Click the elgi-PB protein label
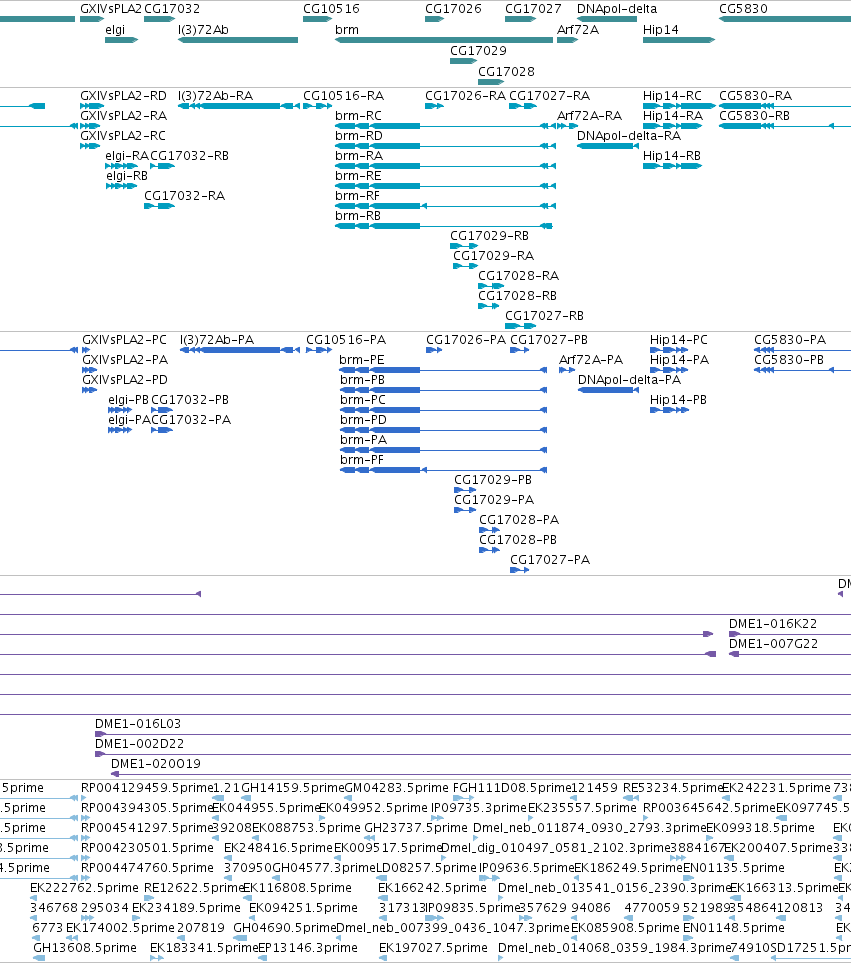 pyautogui.click(x=128, y=400)
